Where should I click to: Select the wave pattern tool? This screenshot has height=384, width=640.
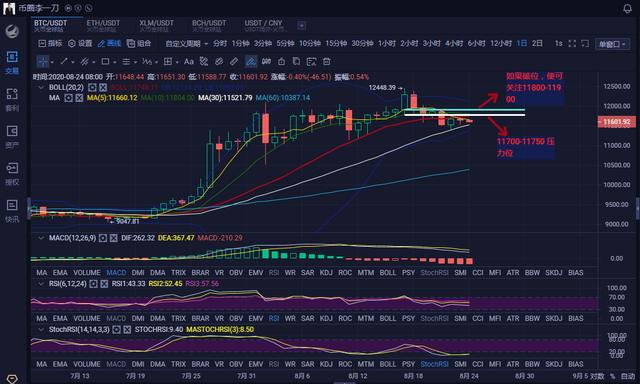[147, 62]
